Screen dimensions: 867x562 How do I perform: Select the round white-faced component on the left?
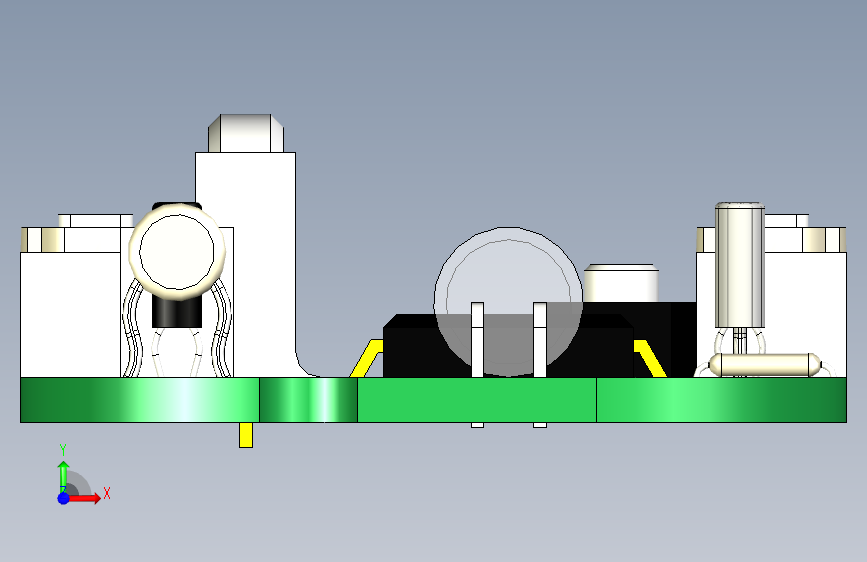coord(177,251)
